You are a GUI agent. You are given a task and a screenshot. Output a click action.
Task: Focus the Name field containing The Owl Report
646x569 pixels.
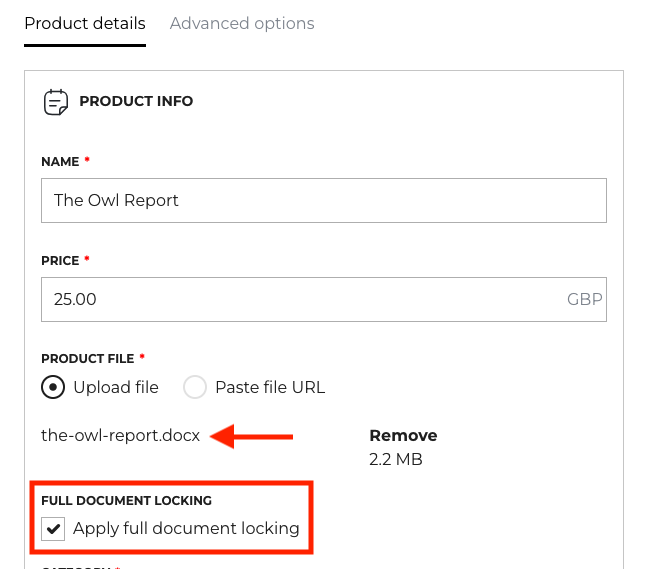(324, 200)
